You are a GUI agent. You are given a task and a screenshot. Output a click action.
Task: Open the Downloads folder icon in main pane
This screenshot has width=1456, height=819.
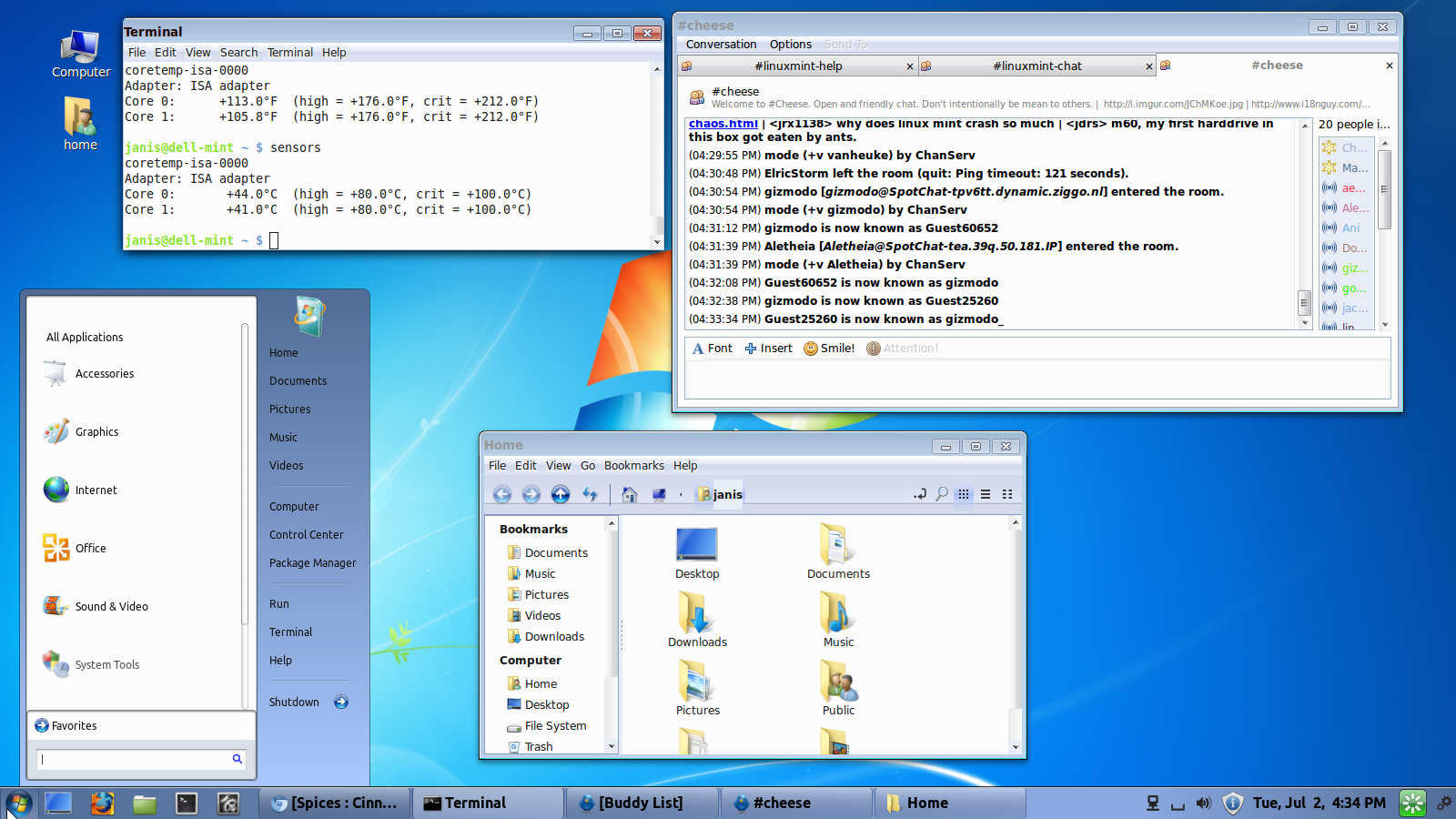coord(697,621)
